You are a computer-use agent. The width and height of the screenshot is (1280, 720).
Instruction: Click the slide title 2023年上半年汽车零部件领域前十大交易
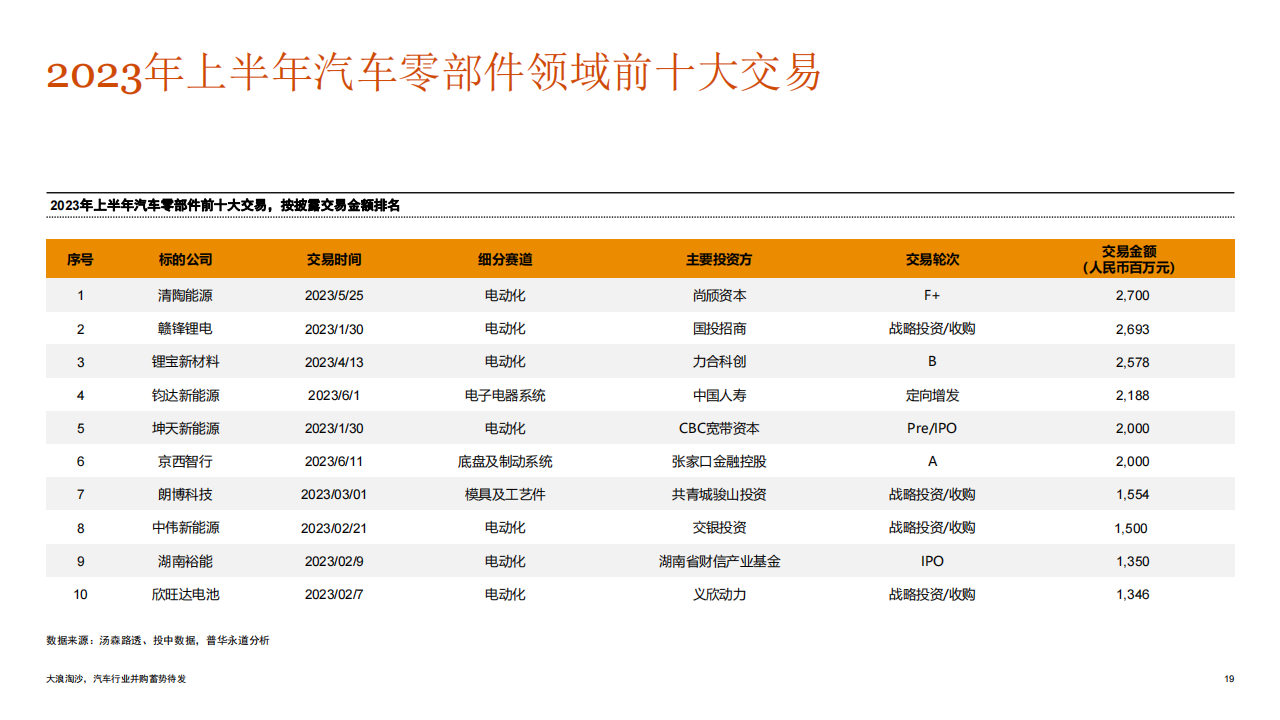pos(433,73)
